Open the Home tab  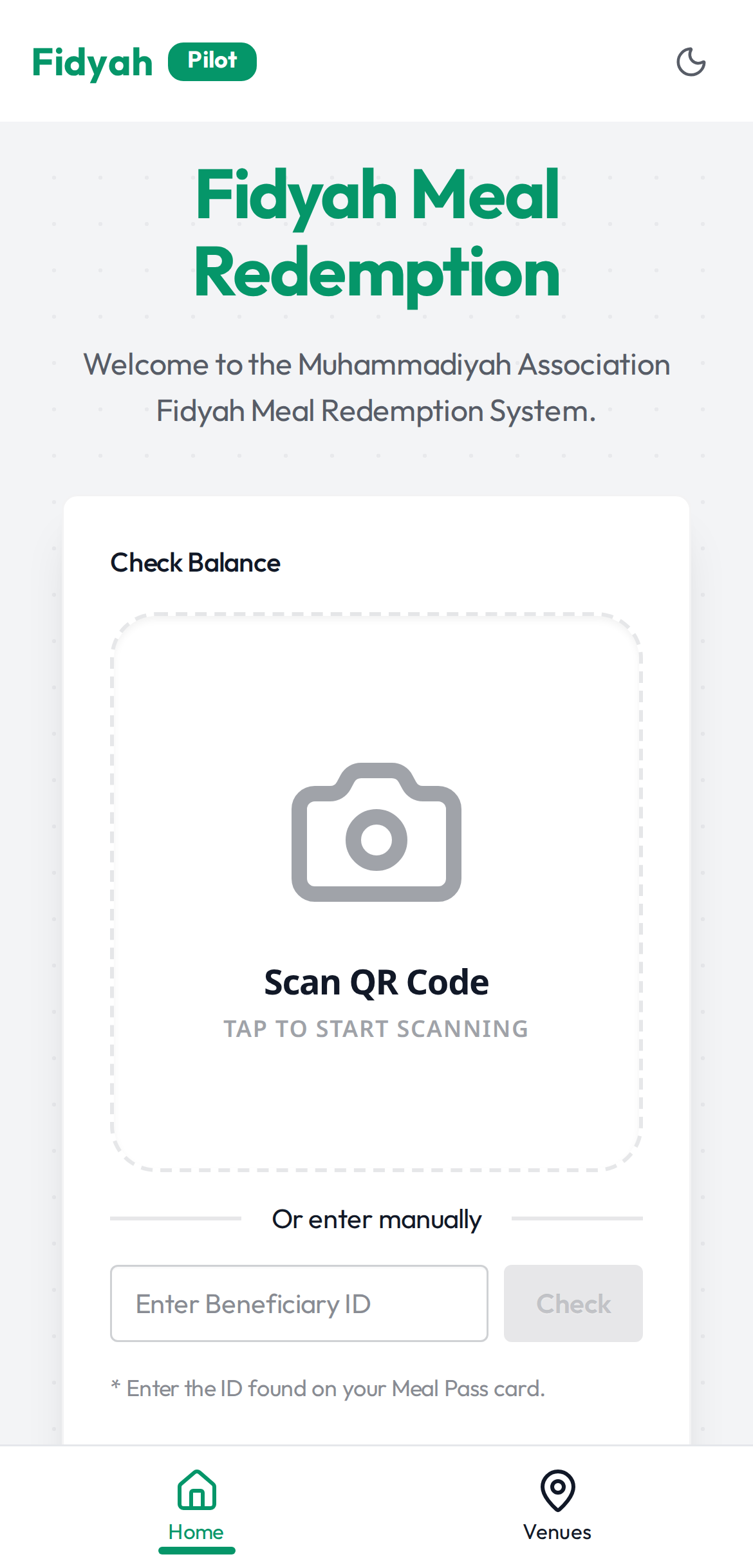[197, 1509]
